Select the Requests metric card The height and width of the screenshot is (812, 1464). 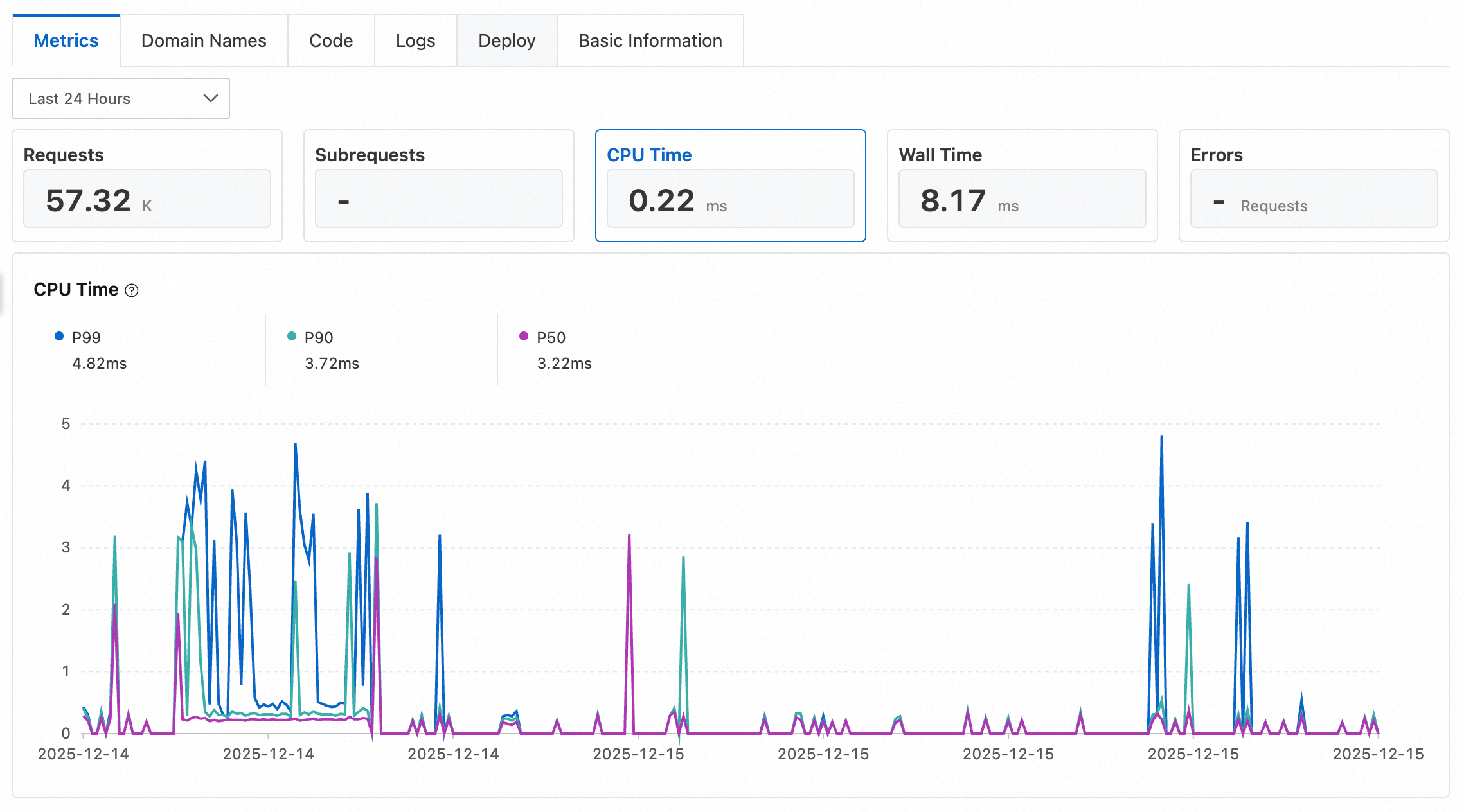pyautogui.click(x=147, y=186)
